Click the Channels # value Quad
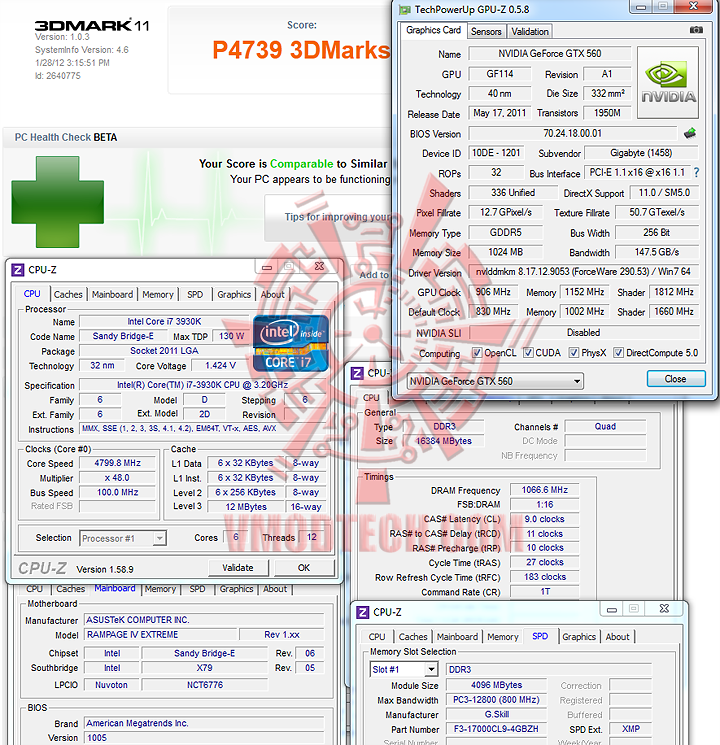This screenshot has height=745, width=720. [605, 427]
